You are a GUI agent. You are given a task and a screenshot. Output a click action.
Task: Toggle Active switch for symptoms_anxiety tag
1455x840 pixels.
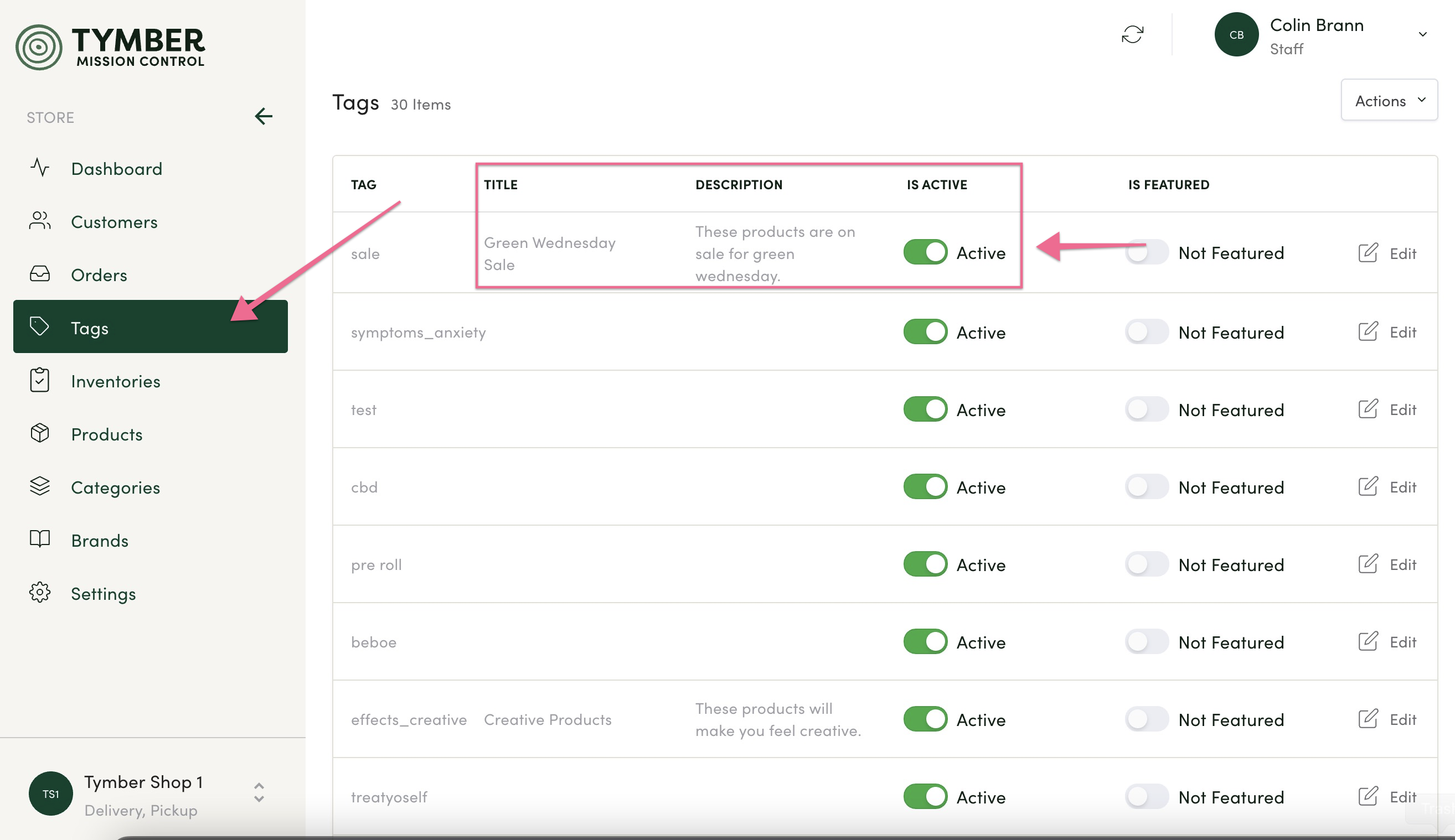(x=925, y=331)
